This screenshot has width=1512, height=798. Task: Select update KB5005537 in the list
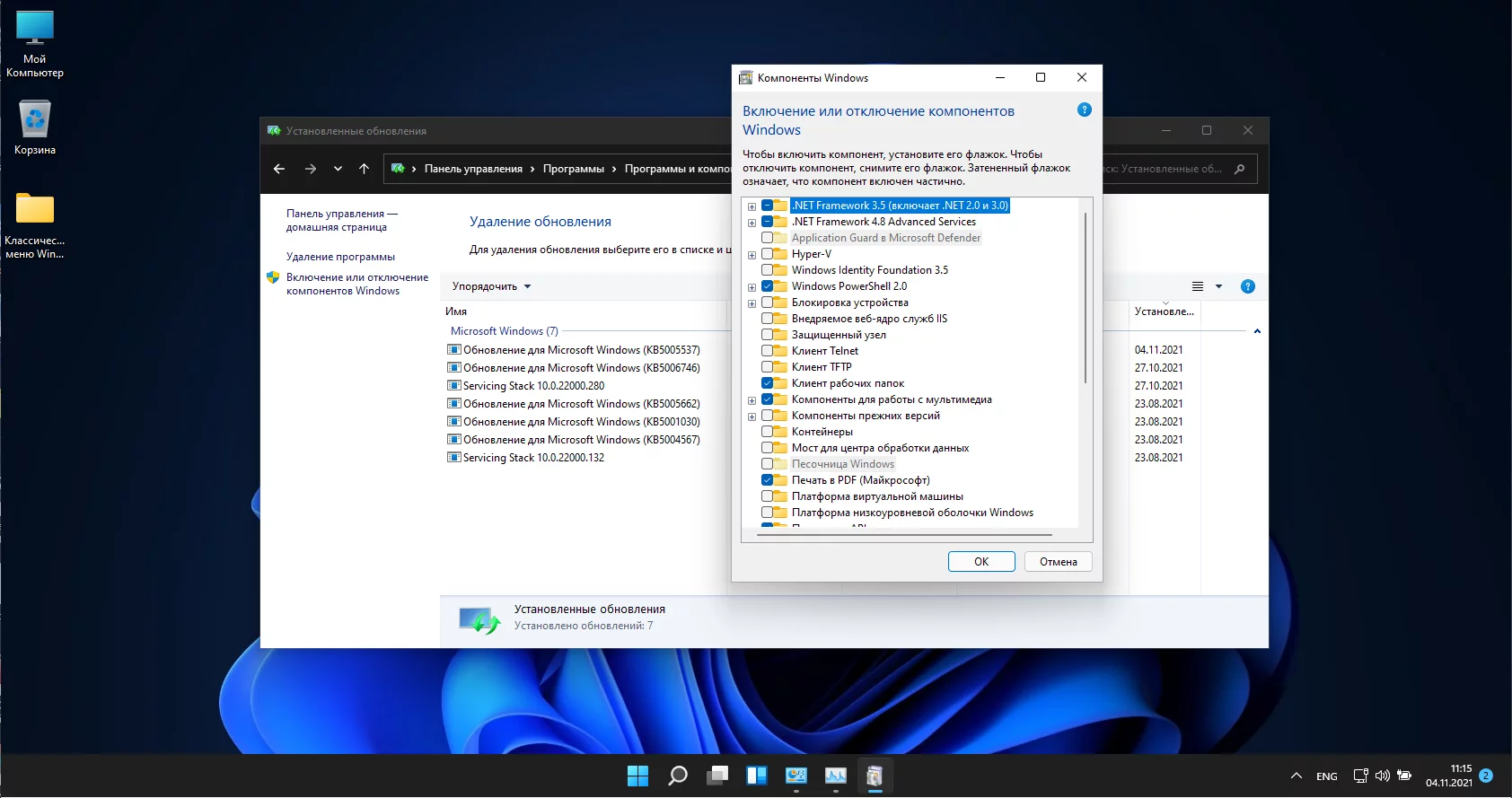point(581,350)
